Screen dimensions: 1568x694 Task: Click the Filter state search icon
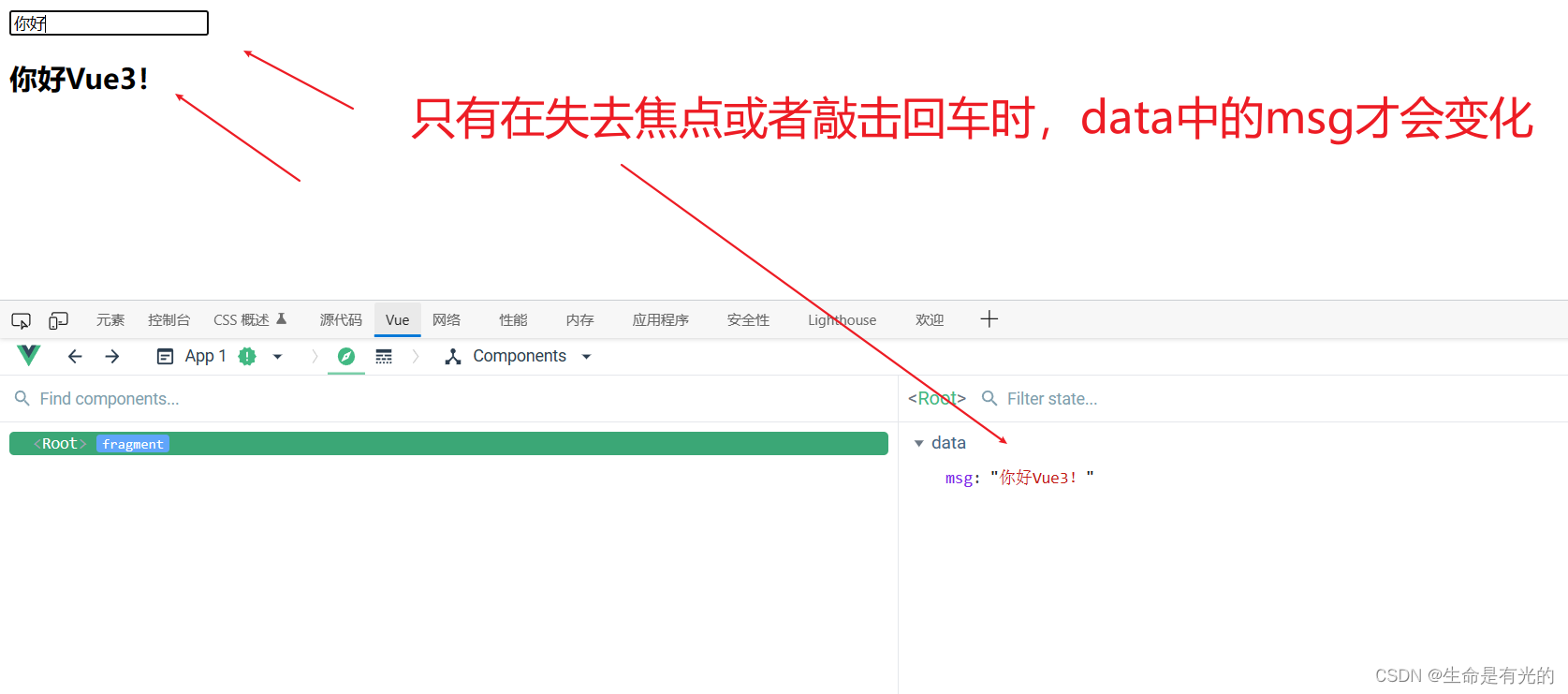pos(989,398)
